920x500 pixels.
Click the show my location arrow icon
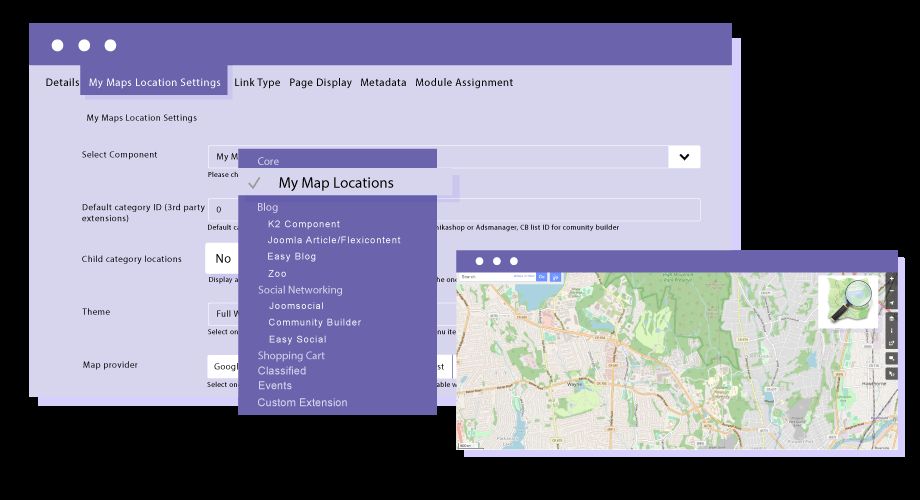[x=891, y=303]
